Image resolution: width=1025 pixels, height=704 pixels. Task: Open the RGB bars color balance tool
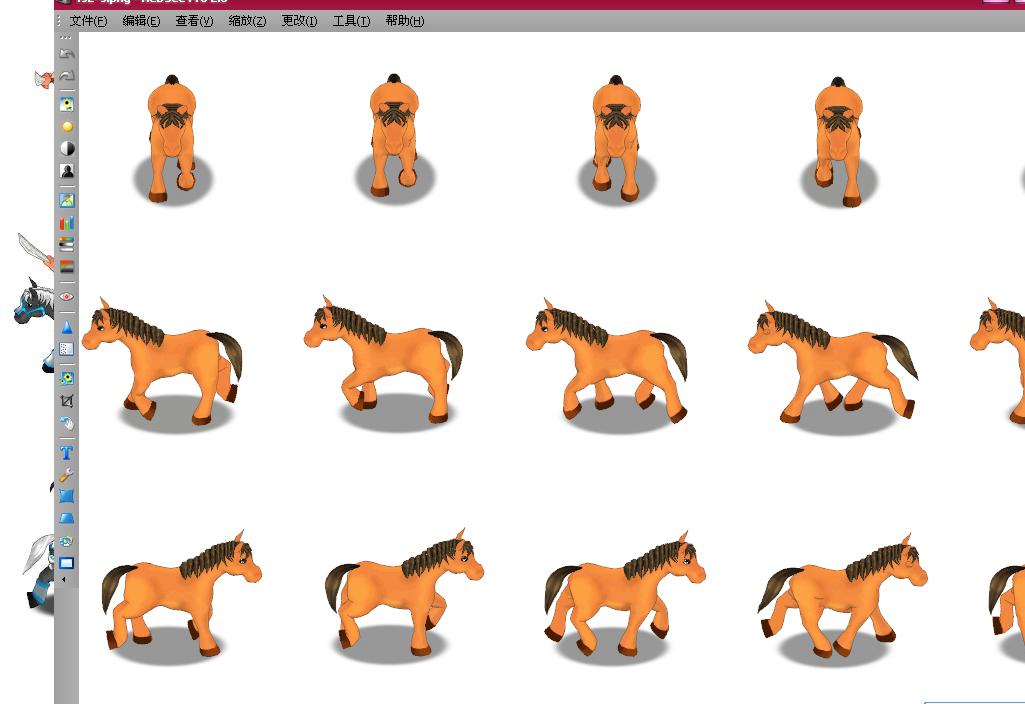[67, 223]
